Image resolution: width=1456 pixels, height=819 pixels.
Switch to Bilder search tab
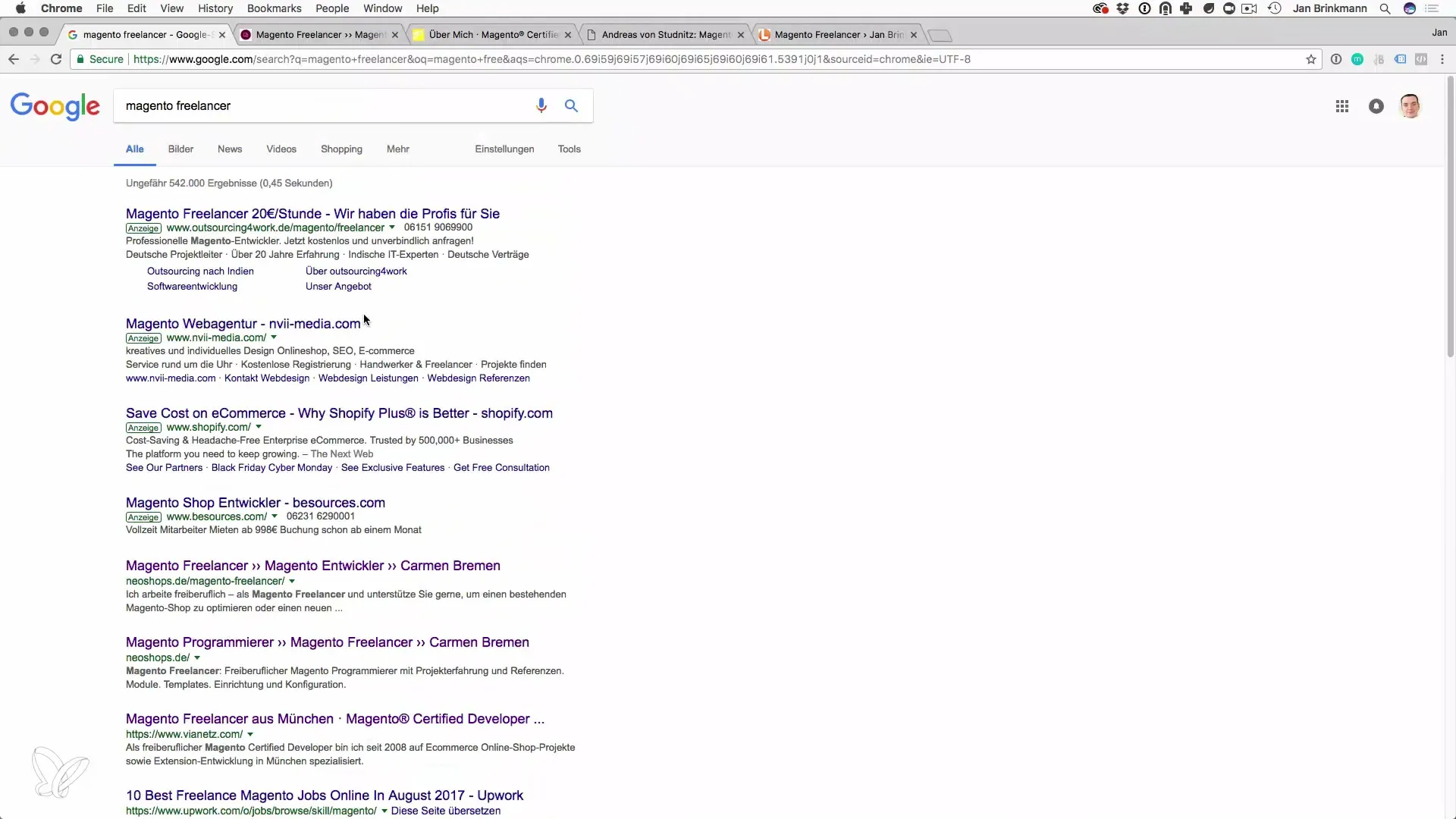click(180, 149)
